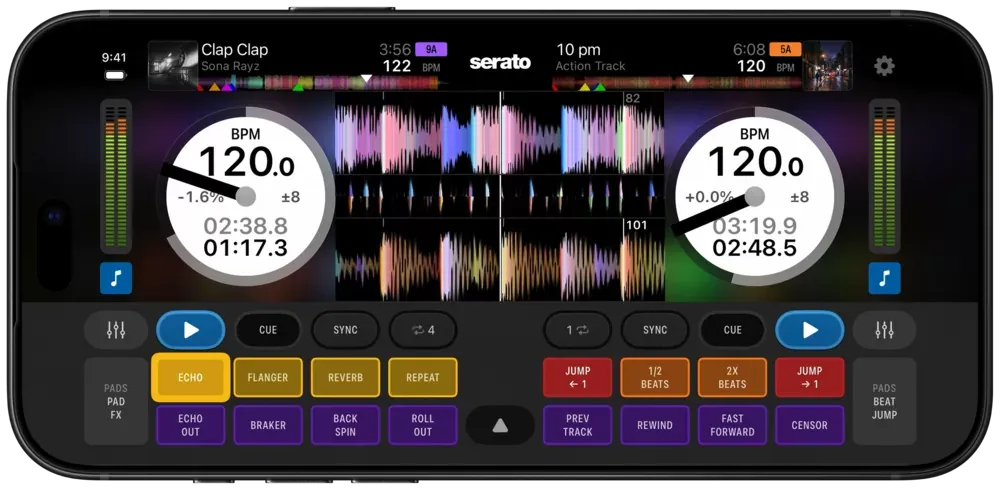Seek in right deck track overview waveform
The width and height of the screenshot is (1000, 490).
pyautogui.click(x=677, y=82)
